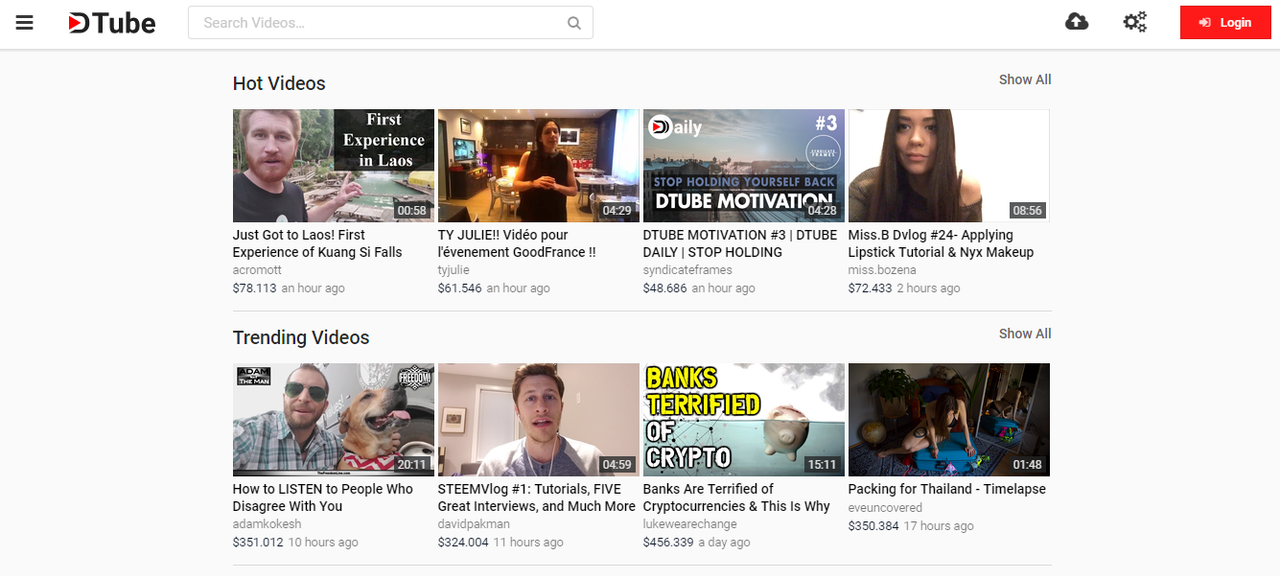
Task: Open the DTube Motivation #3 thumbnail
Action: [x=743, y=166]
